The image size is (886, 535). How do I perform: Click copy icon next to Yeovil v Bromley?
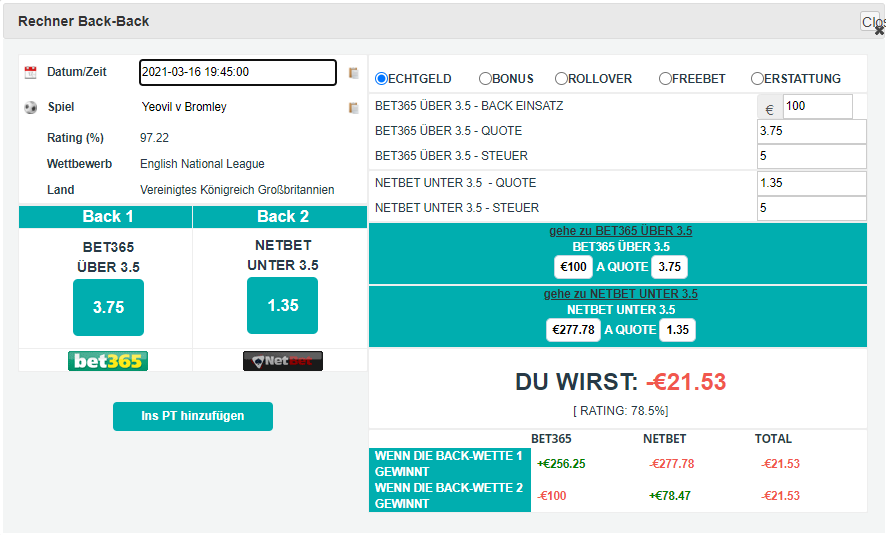pos(353,108)
